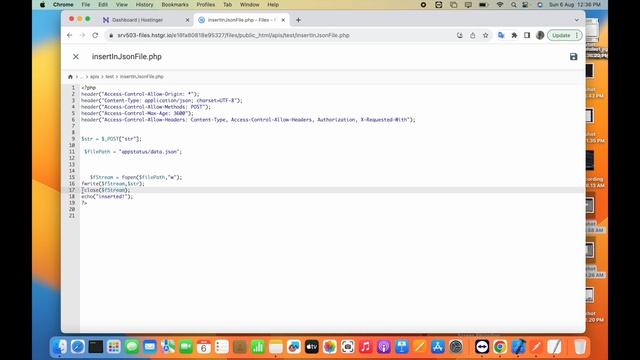Open Calendar from the Dock
This screenshot has height=360, width=640.
204,347
